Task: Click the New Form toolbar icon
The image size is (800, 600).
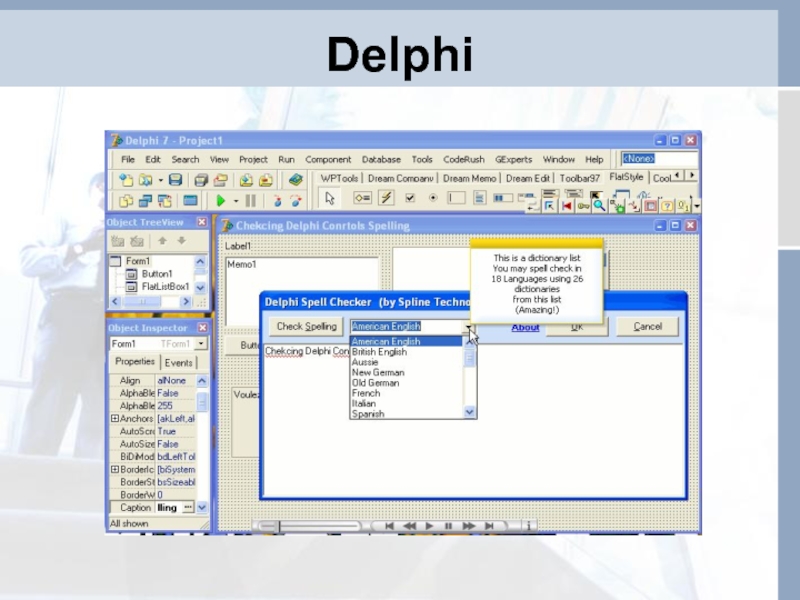Action: [190, 201]
